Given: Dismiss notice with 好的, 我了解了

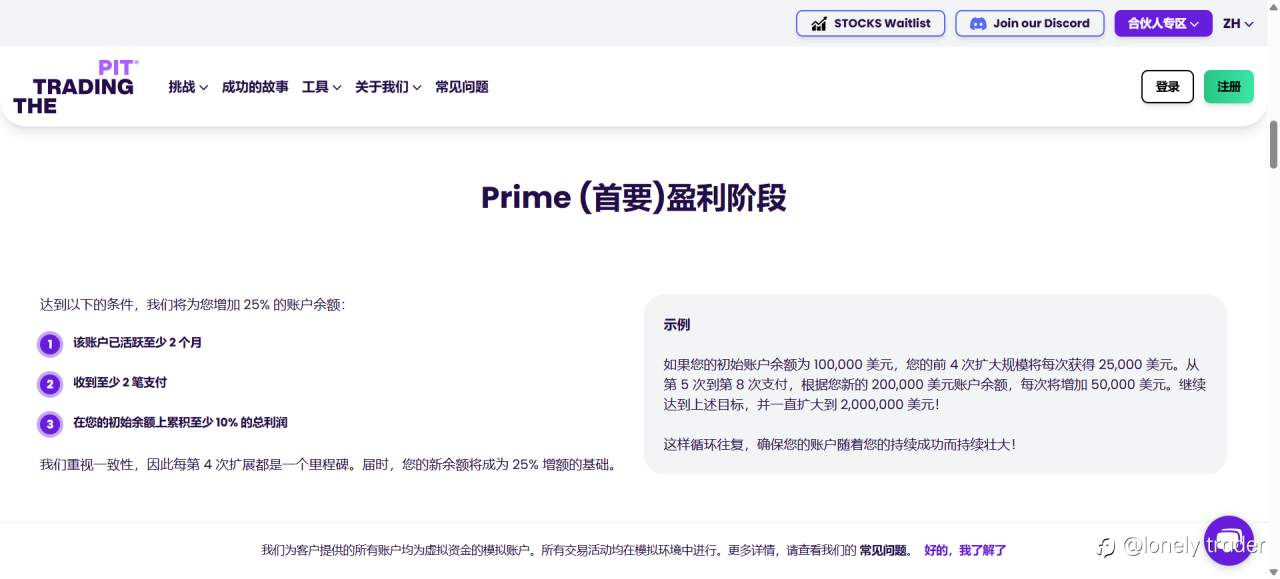Looking at the screenshot, I should click(965, 550).
